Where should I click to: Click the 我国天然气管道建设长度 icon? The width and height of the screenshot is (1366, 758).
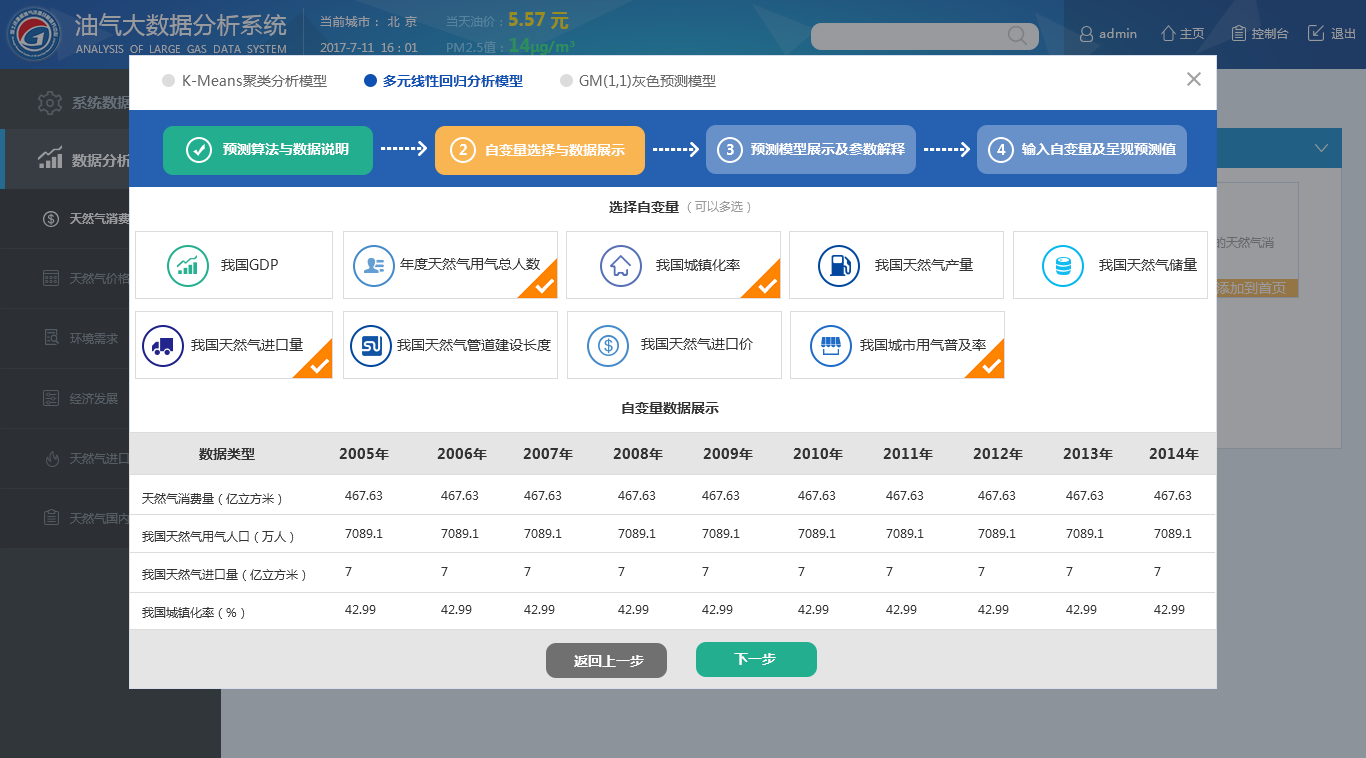coord(371,345)
